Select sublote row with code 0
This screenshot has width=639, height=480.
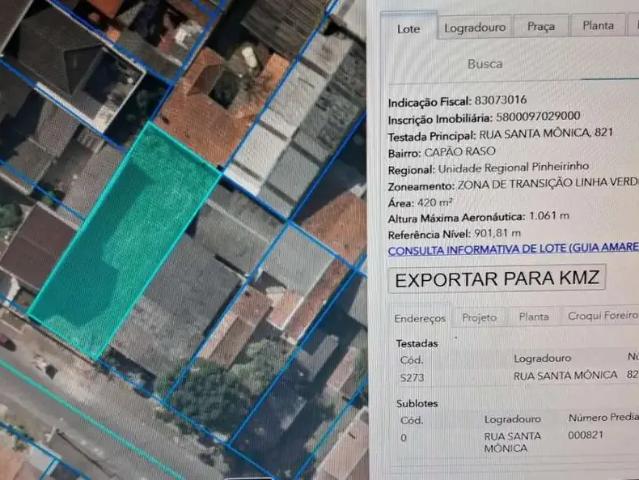click(x=404, y=437)
